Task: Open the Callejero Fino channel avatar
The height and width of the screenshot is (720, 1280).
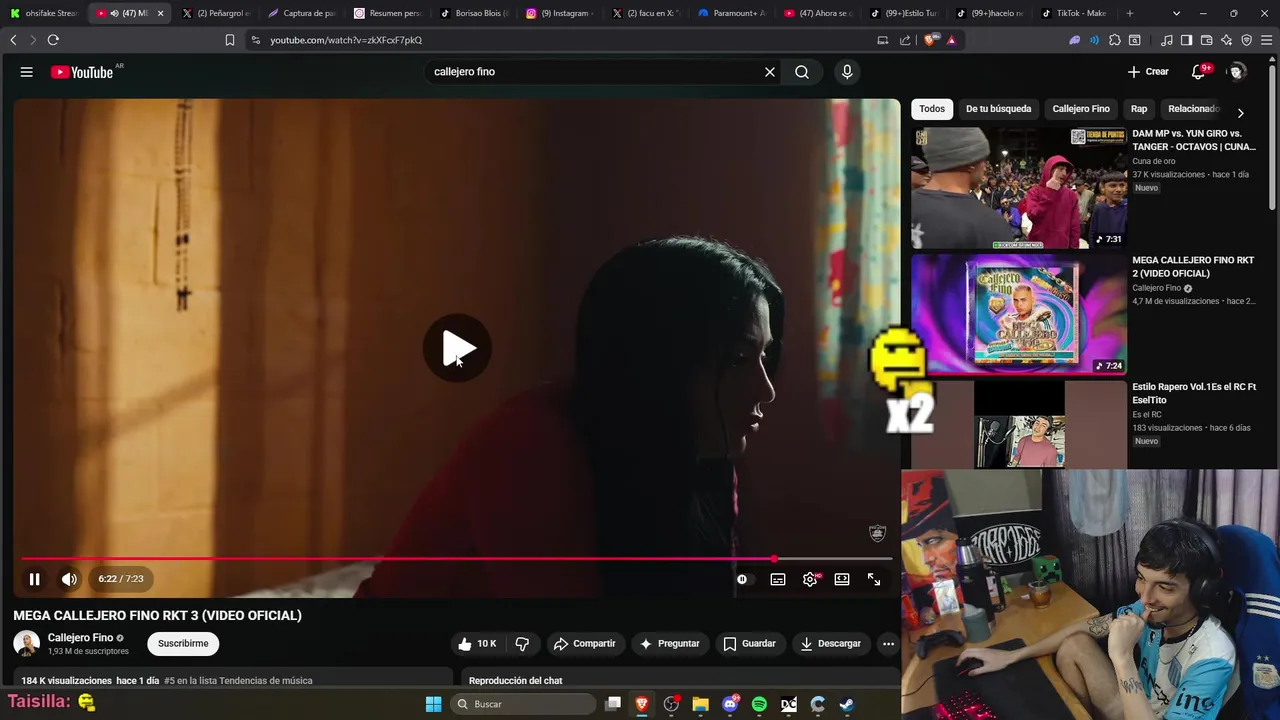Action: [27, 644]
